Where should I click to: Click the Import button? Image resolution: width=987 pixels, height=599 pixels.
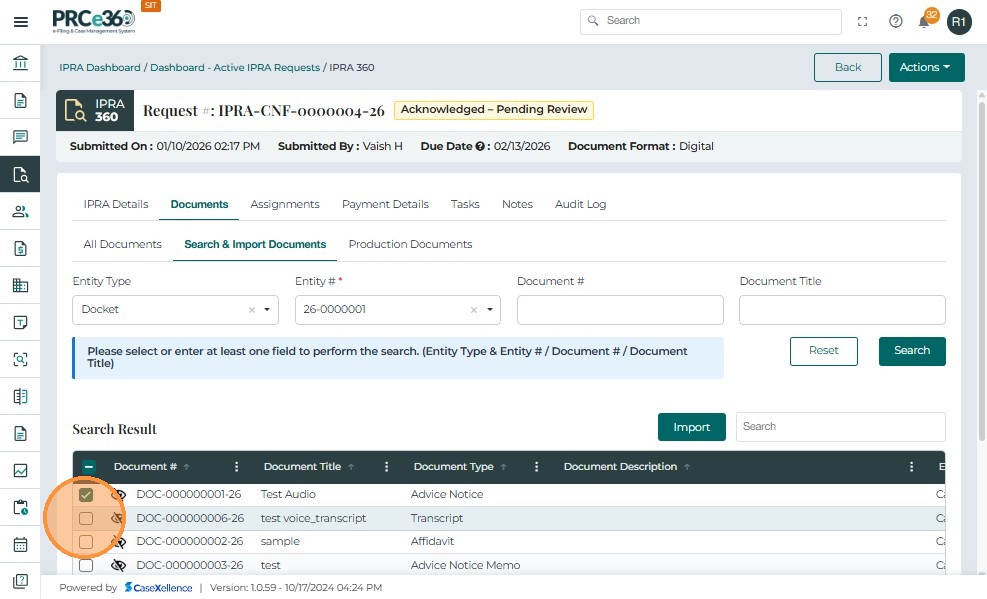[x=691, y=427]
